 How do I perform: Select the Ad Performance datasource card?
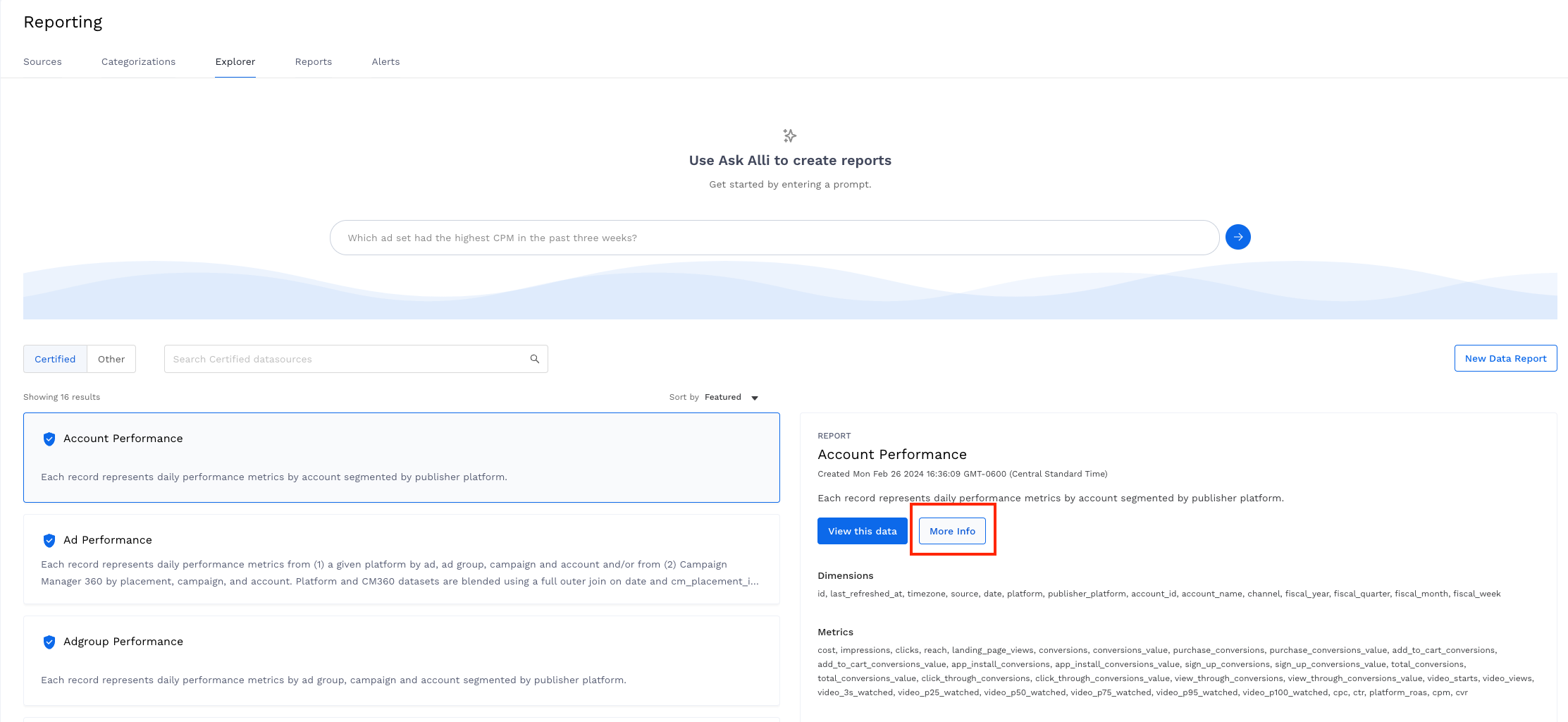point(402,559)
